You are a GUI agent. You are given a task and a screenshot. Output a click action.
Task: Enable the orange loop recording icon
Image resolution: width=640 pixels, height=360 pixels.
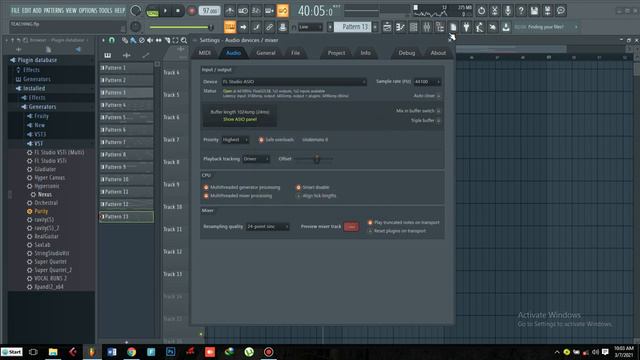click(282, 11)
